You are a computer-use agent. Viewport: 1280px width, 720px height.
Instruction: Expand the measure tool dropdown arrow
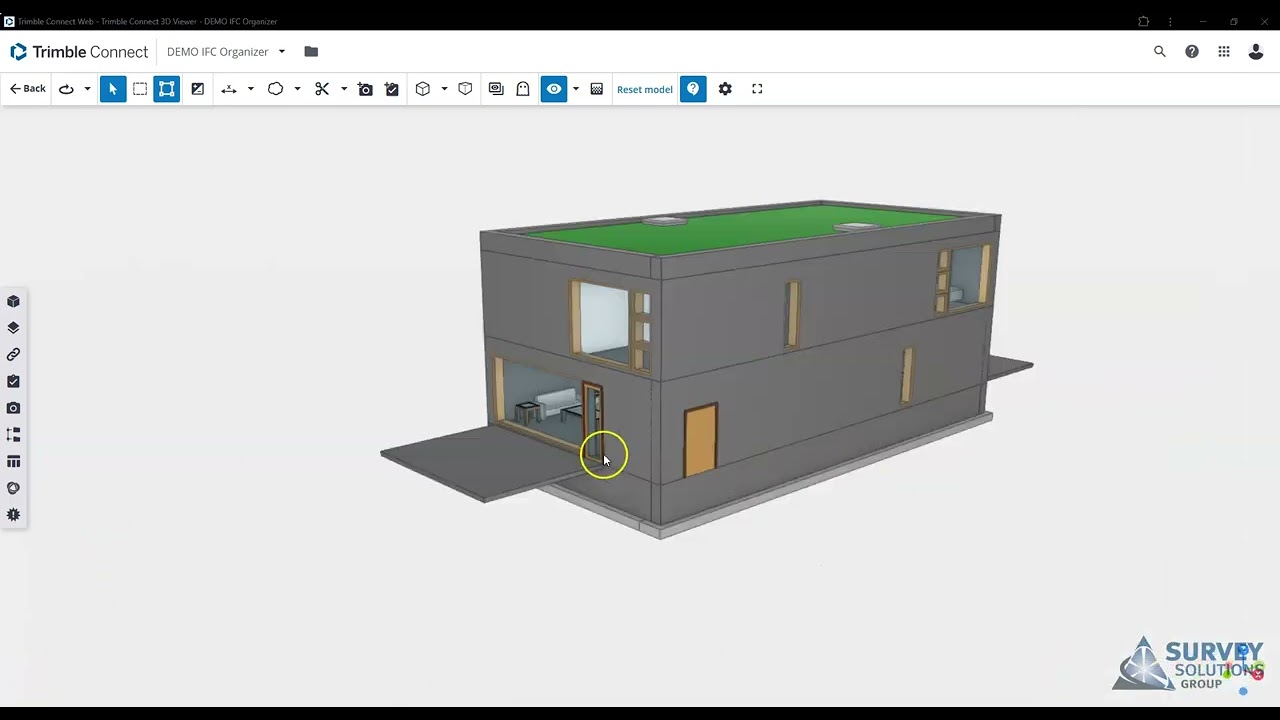250,89
